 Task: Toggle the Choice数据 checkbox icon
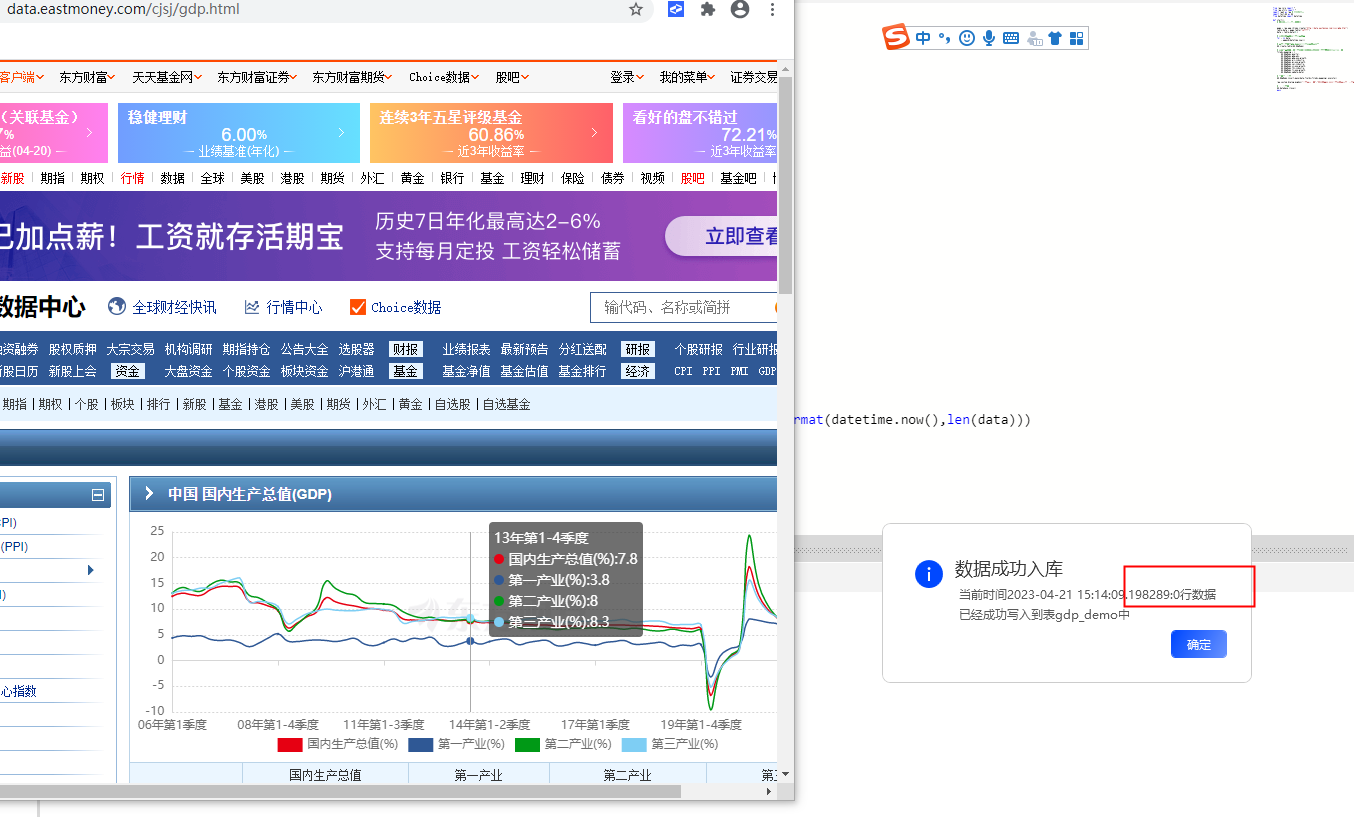click(x=358, y=307)
